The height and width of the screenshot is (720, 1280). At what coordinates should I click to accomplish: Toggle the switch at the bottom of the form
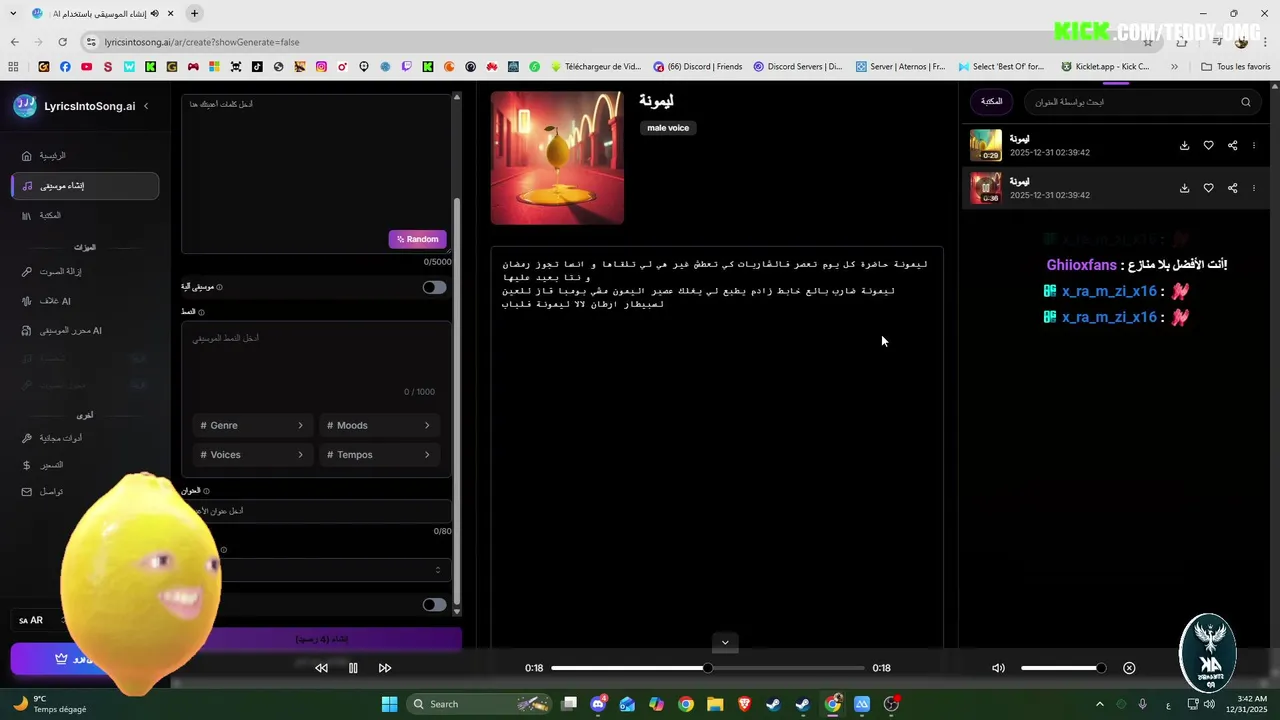pos(434,605)
